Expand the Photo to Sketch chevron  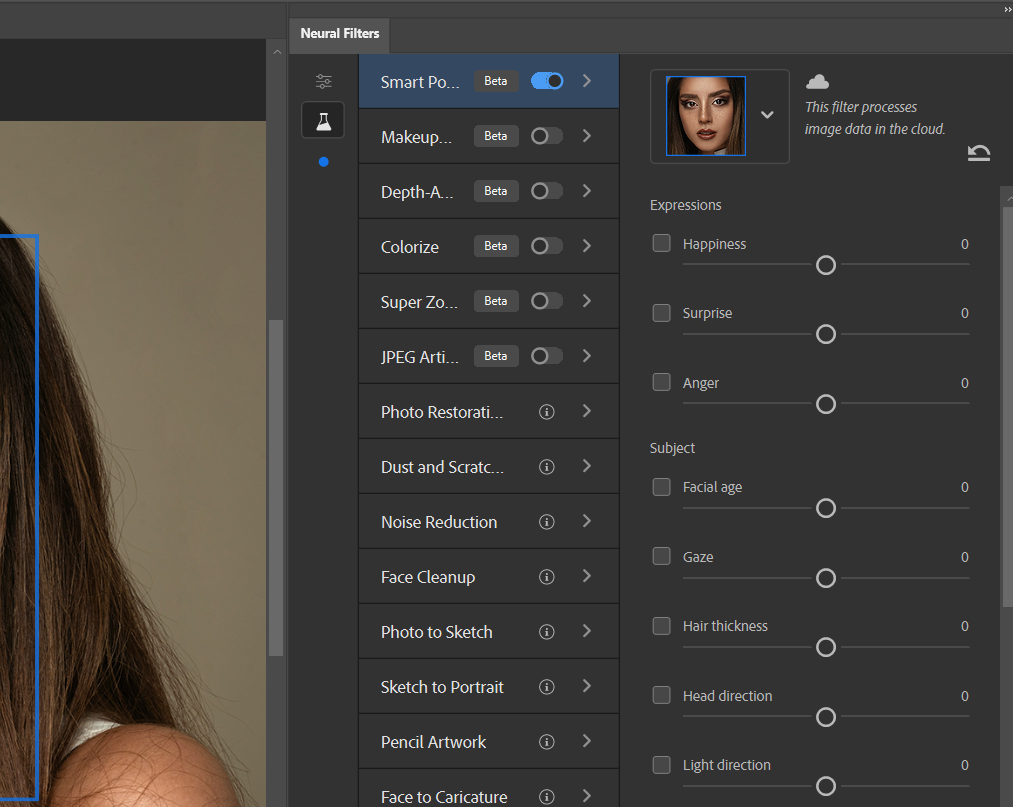[x=587, y=631]
